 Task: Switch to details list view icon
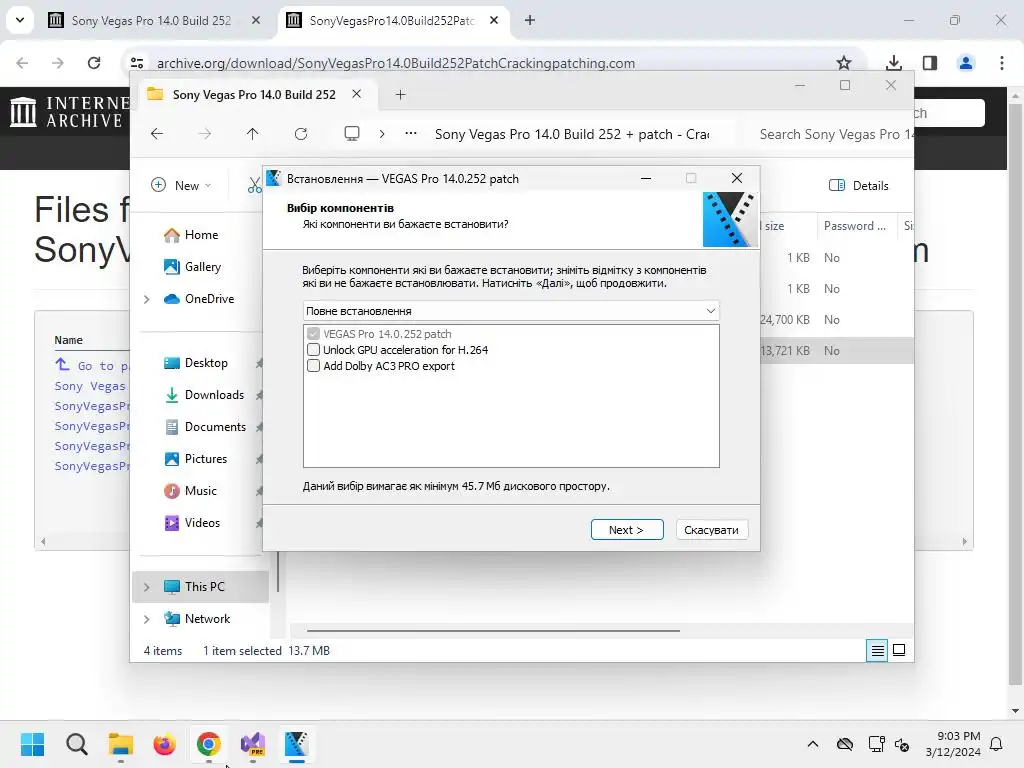(x=877, y=650)
